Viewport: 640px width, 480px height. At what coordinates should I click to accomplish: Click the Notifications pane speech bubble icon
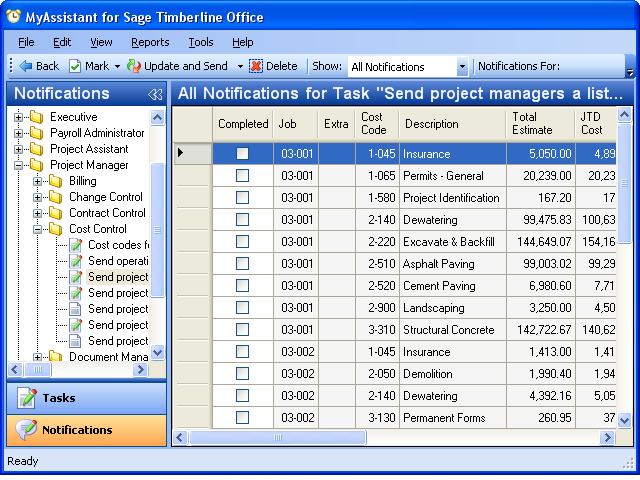(x=27, y=430)
